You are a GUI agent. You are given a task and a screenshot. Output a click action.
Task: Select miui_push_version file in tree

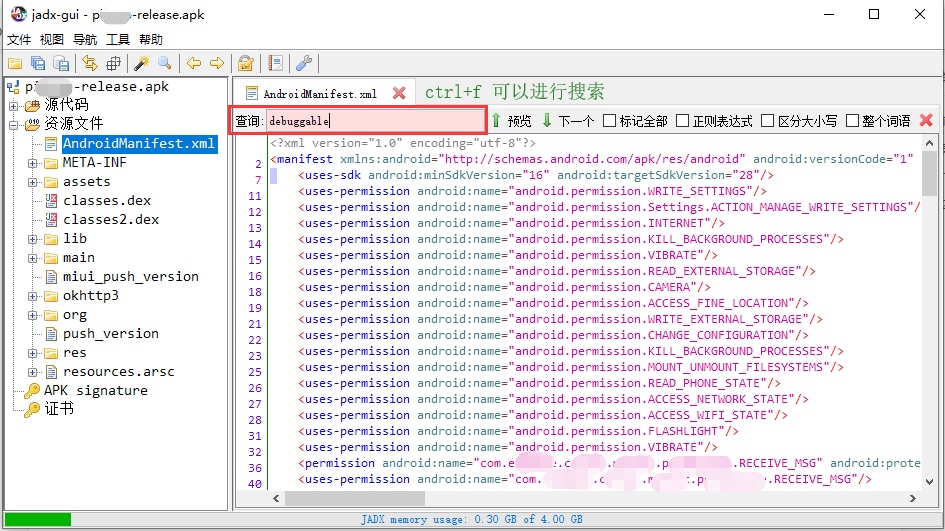point(131,277)
